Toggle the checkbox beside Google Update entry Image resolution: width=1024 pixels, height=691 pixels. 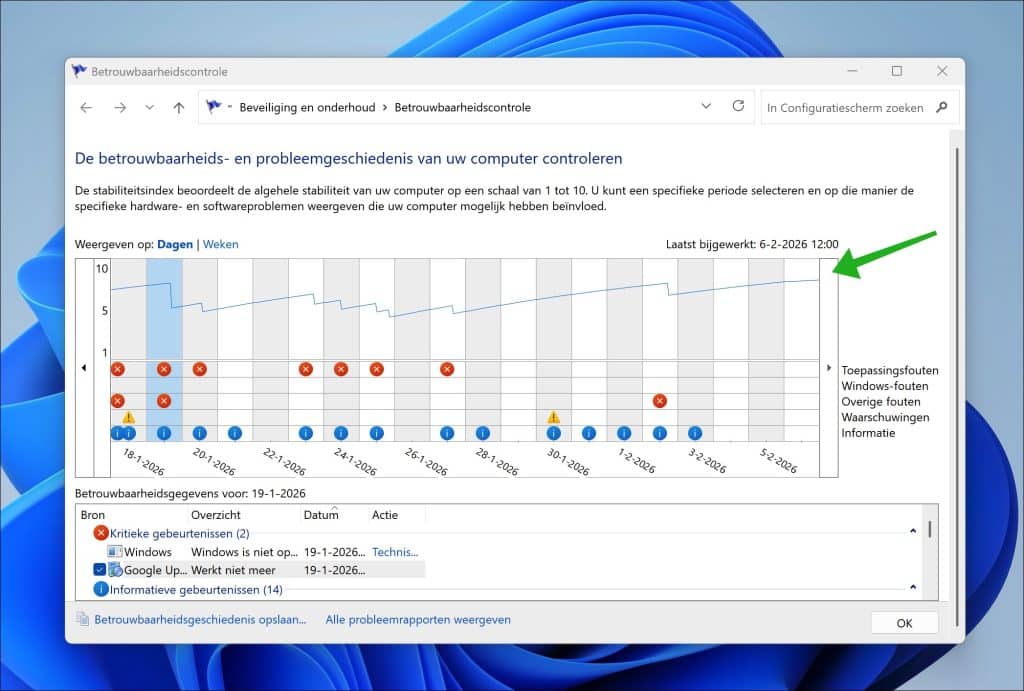pos(100,569)
